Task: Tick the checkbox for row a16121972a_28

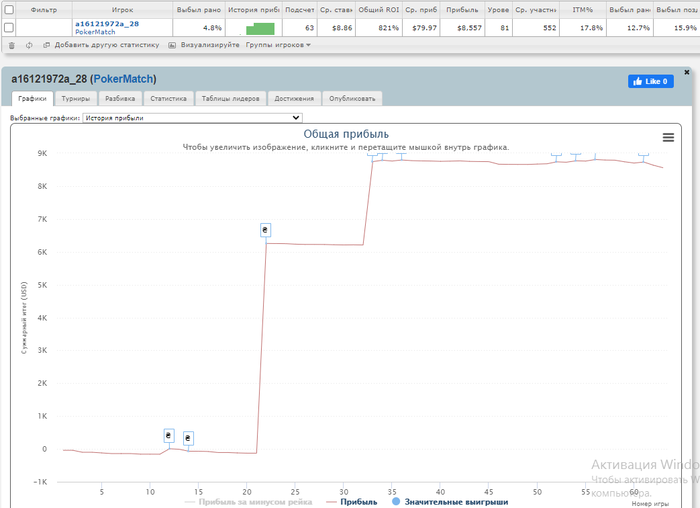Action: pos(9,28)
